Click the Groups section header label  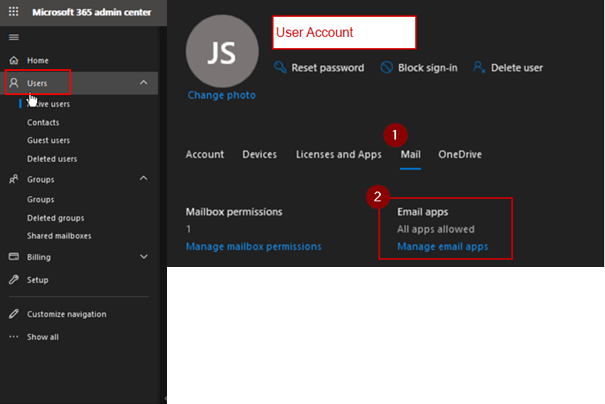pos(41,180)
